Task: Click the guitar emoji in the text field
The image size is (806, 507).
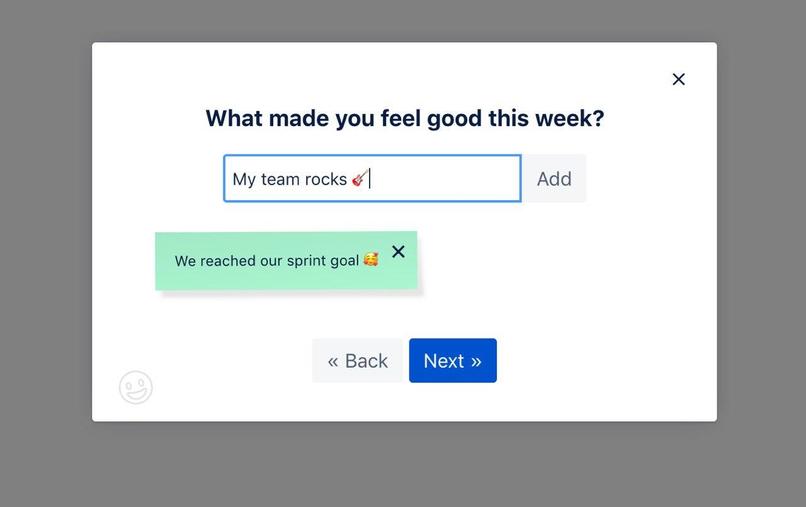Action: [359, 178]
